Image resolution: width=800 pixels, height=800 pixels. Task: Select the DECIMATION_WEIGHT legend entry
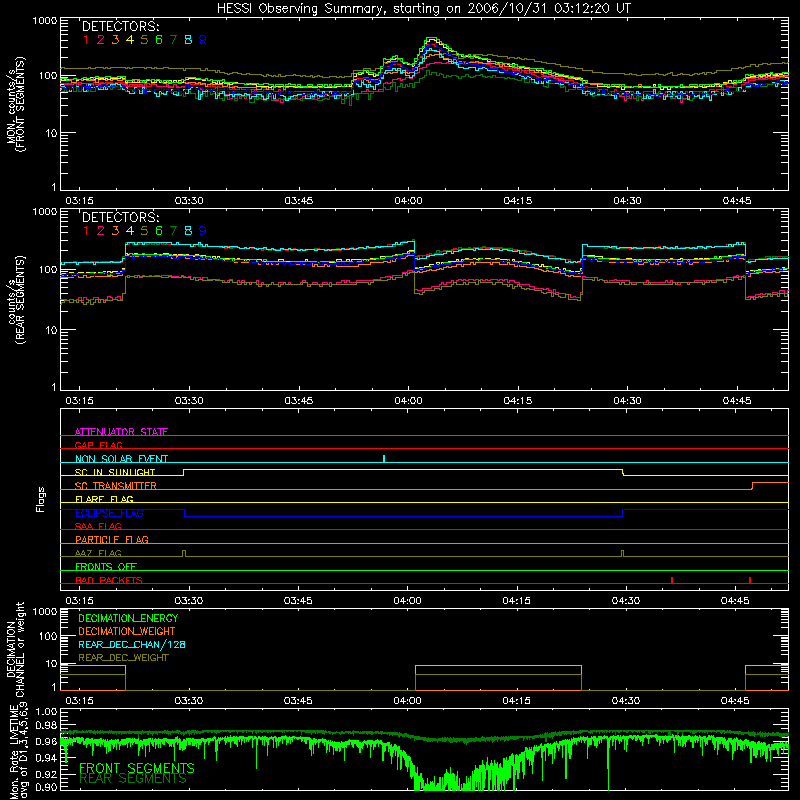(127, 631)
